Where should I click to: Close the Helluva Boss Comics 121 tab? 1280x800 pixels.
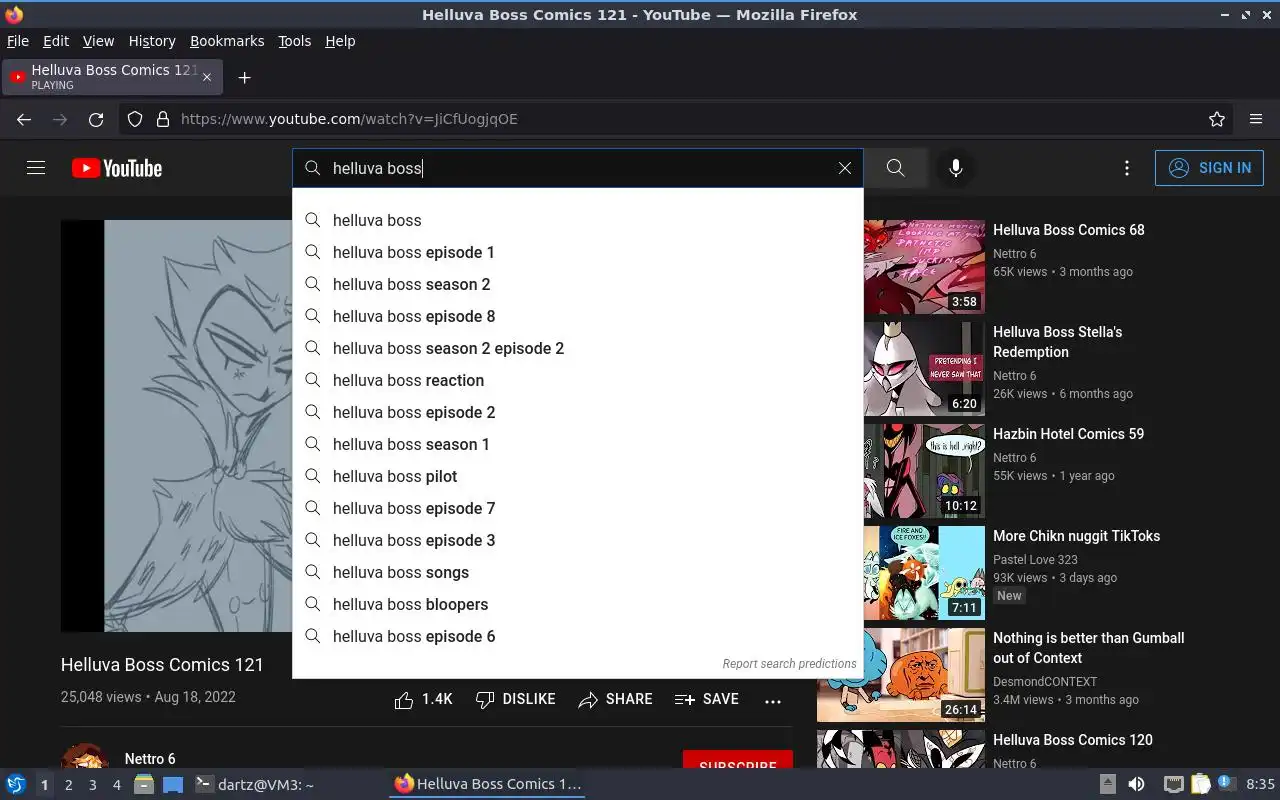pos(207,77)
